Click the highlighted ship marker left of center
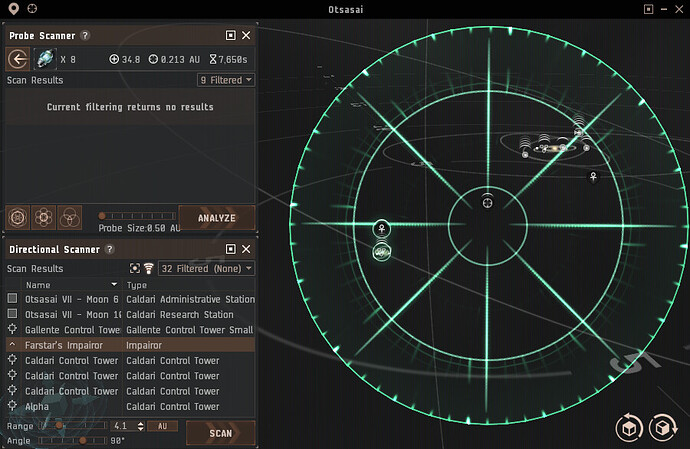Image resolution: width=690 pixels, height=449 pixels. tap(382, 228)
